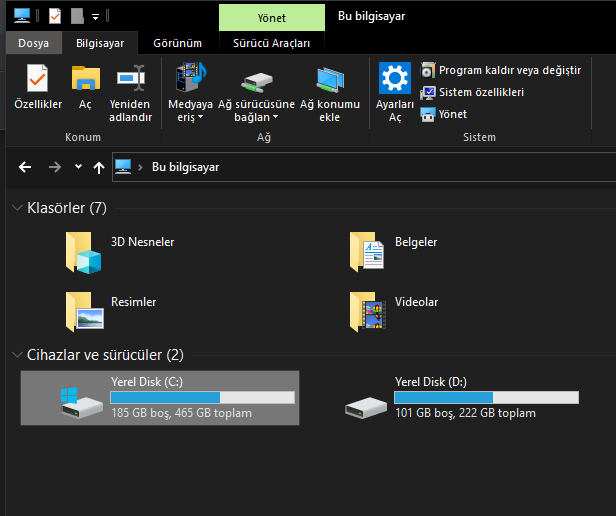Click Program kaldır veya değiştir text
The height and width of the screenshot is (516, 616).
click(510, 70)
